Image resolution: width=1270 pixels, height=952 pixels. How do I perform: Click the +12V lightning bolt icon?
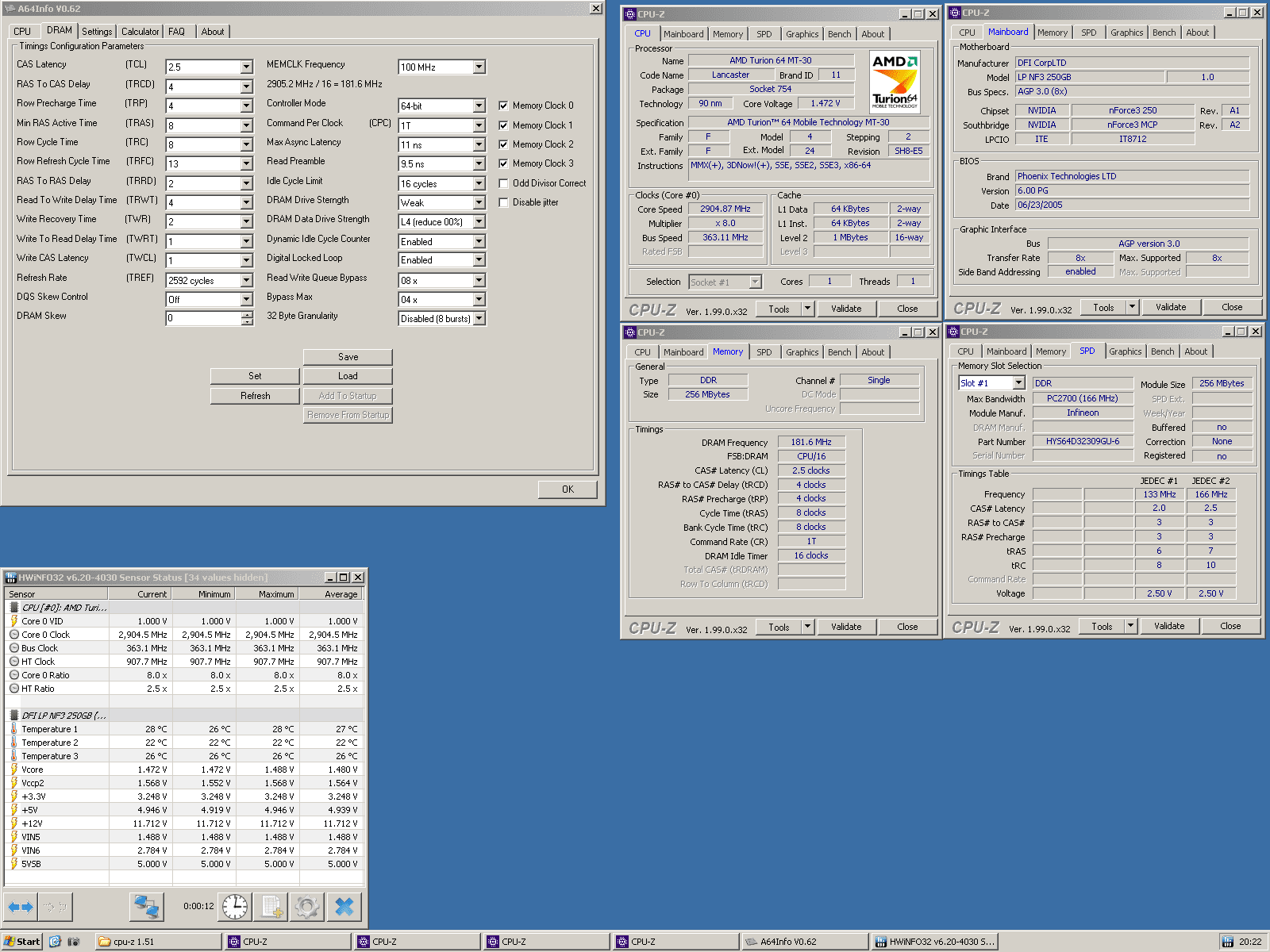14,823
